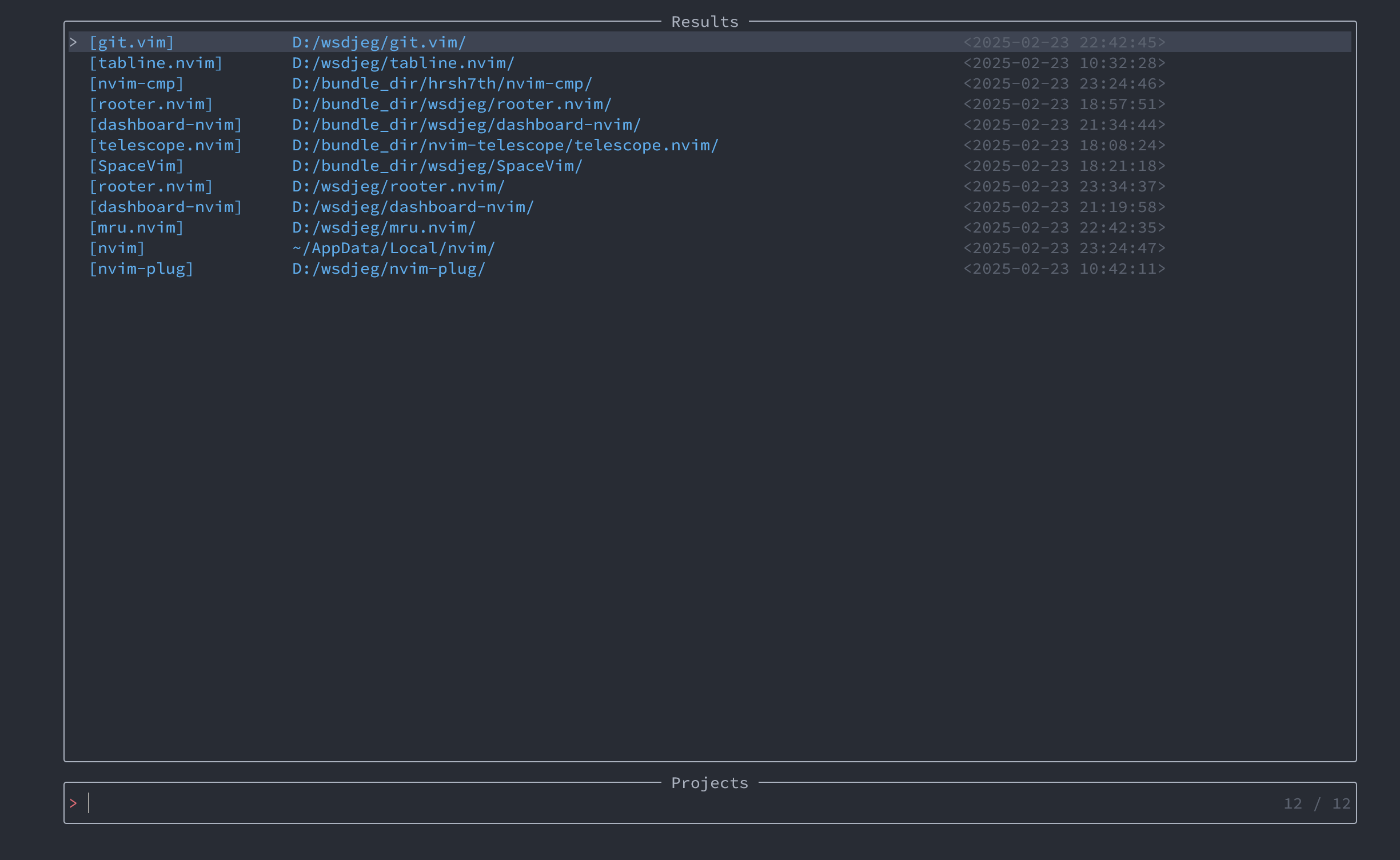The height and width of the screenshot is (860, 1400).
Task: Open the SpaceVim project entry
Action: 137,166
